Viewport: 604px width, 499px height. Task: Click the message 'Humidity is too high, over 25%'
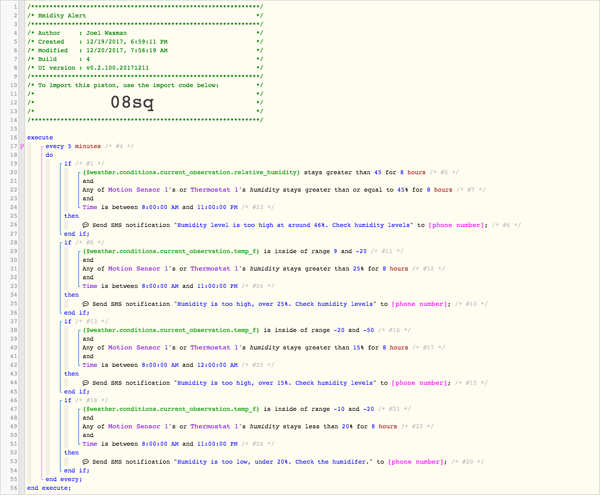(x=275, y=304)
